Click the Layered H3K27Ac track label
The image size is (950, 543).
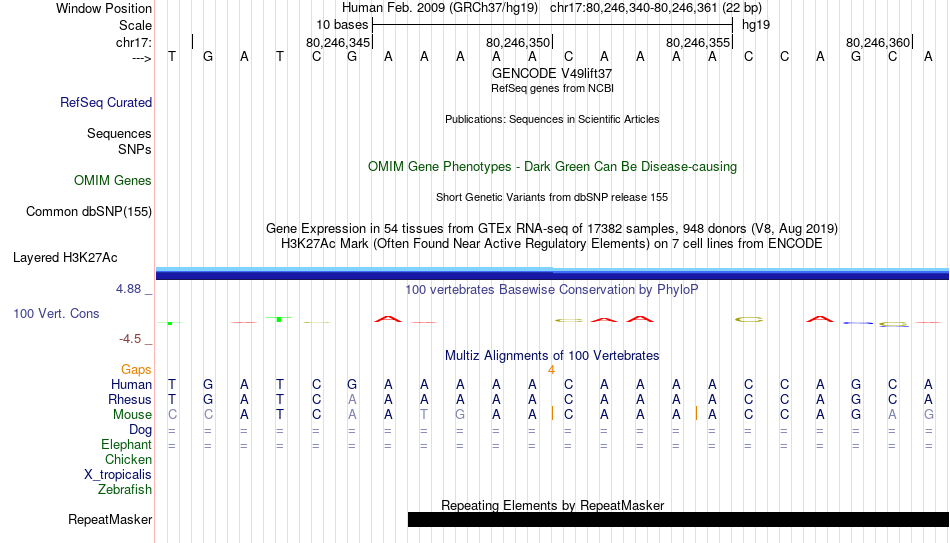tap(65, 258)
